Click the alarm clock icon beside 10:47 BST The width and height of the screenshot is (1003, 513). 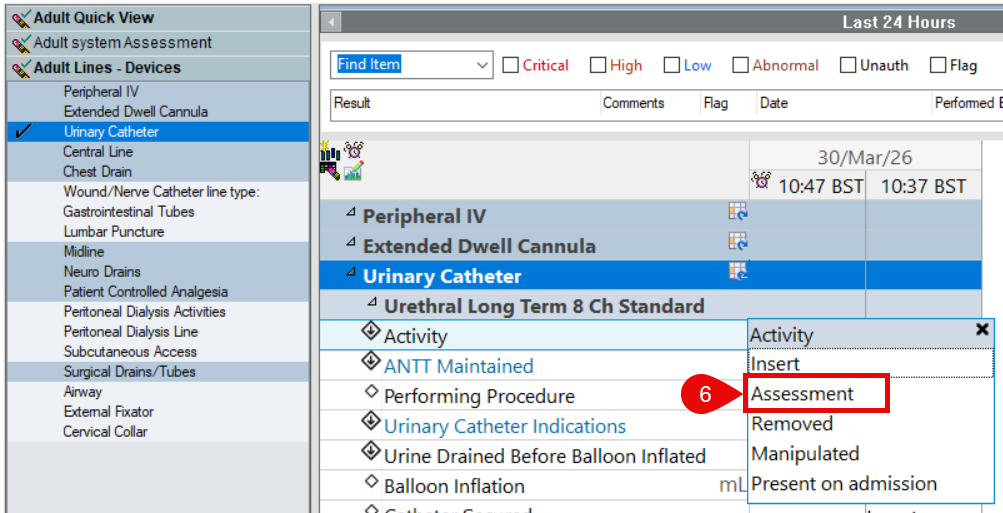click(762, 182)
